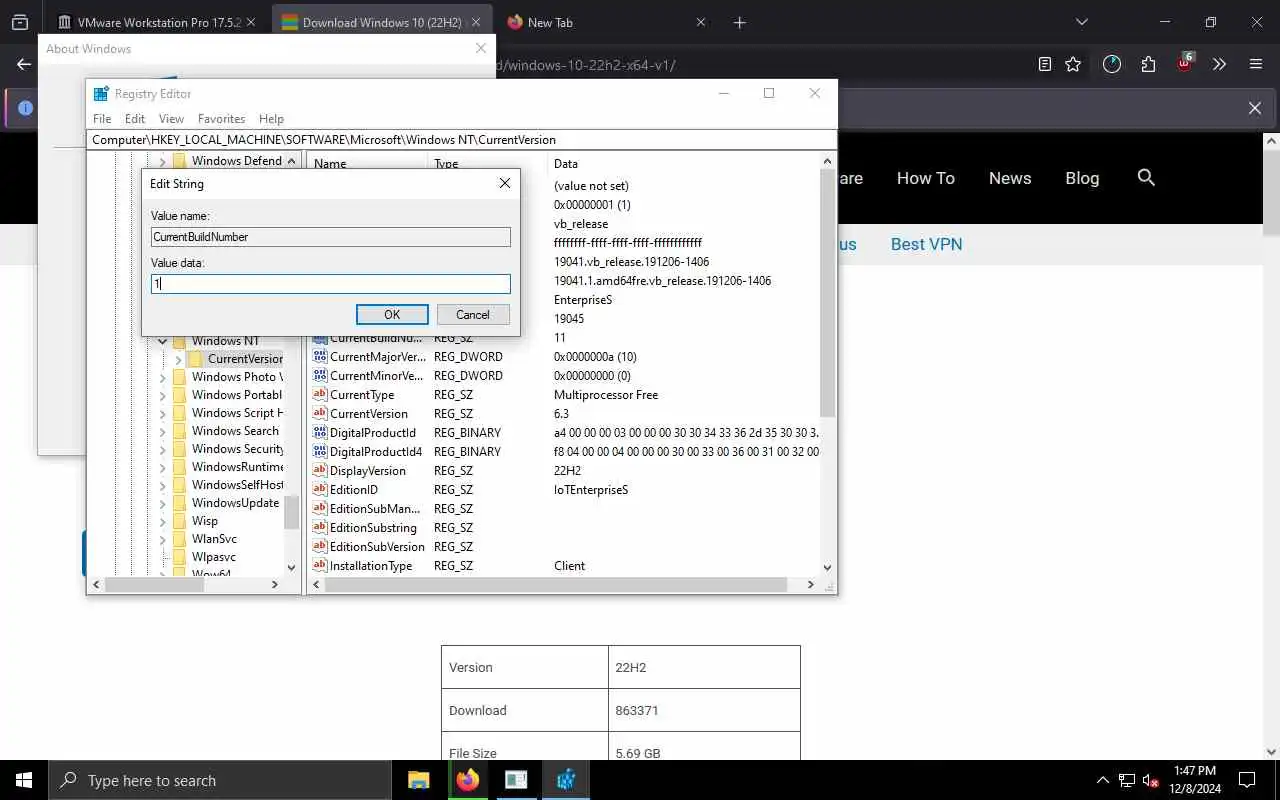Open the Edit menu in Registry Editor
This screenshot has width=1280, height=800.
coord(135,118)
